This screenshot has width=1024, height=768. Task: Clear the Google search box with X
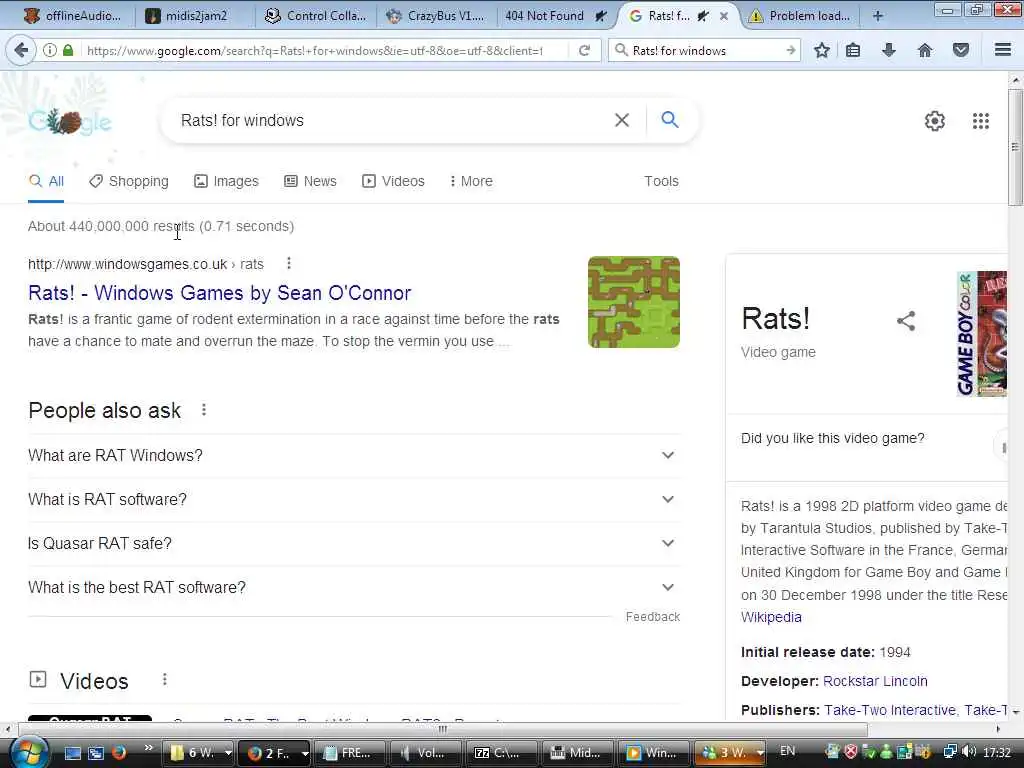(x=622, y=120)
